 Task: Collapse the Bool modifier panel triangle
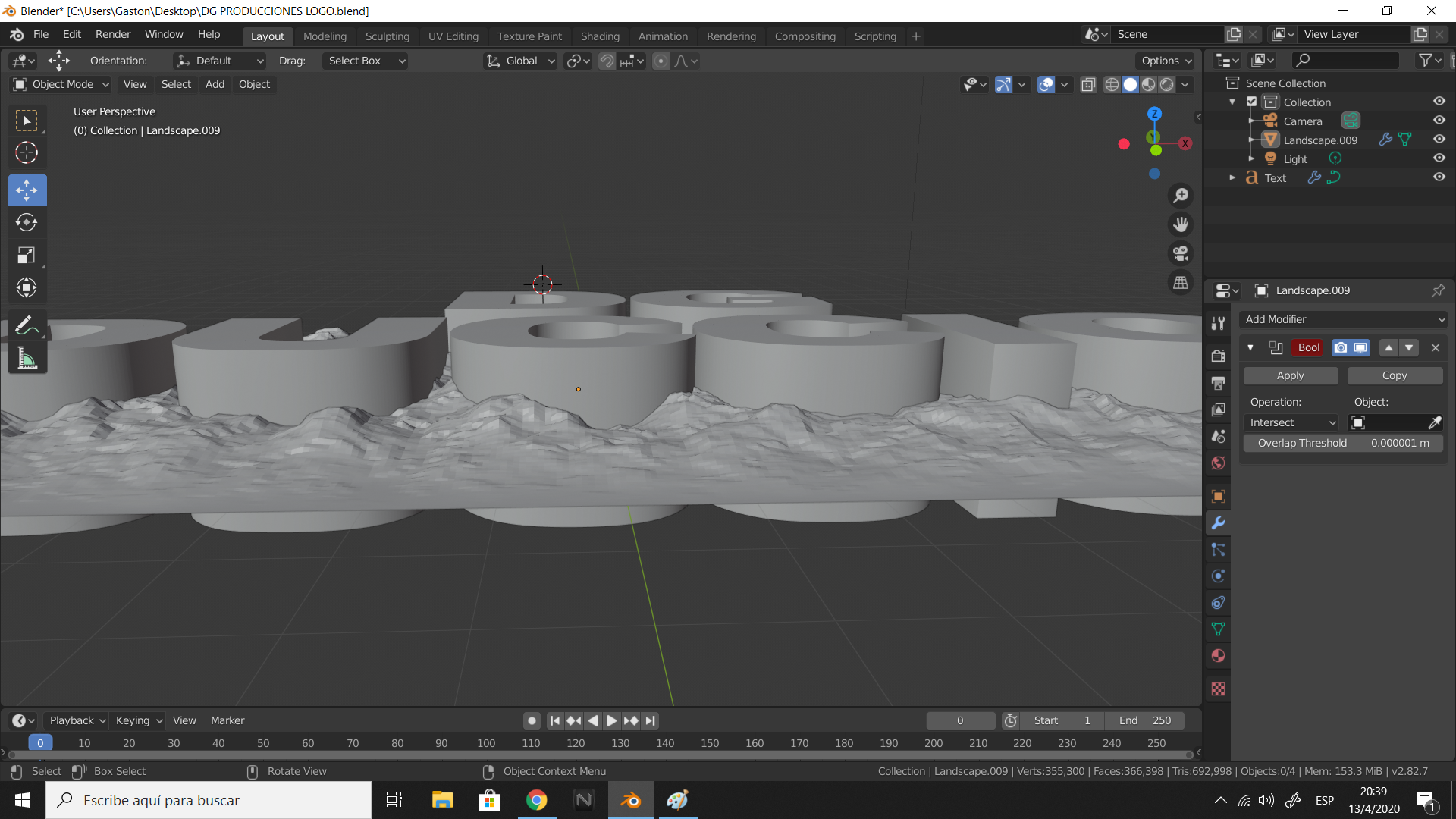point(1250,347)
